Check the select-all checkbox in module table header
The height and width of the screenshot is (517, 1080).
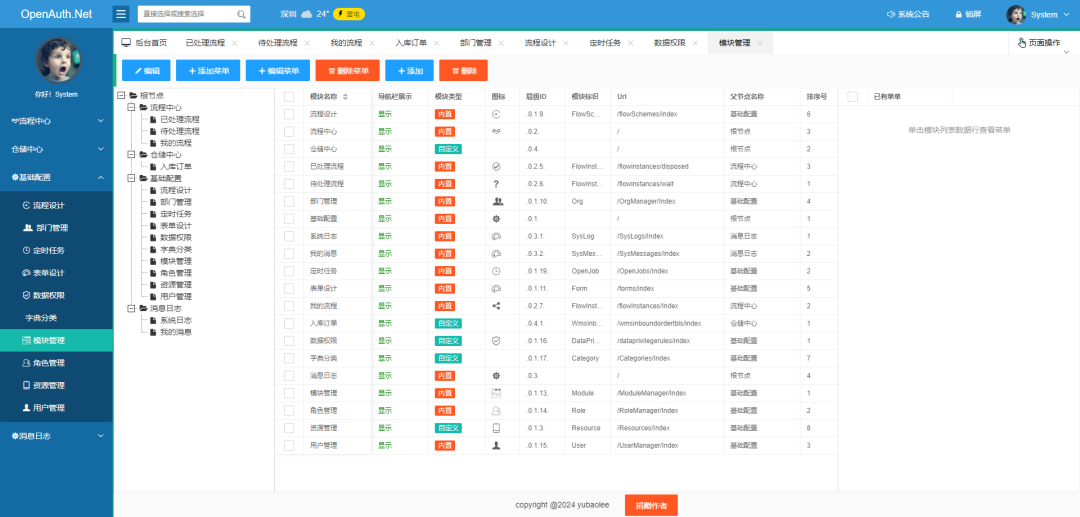tap(289, 97)
